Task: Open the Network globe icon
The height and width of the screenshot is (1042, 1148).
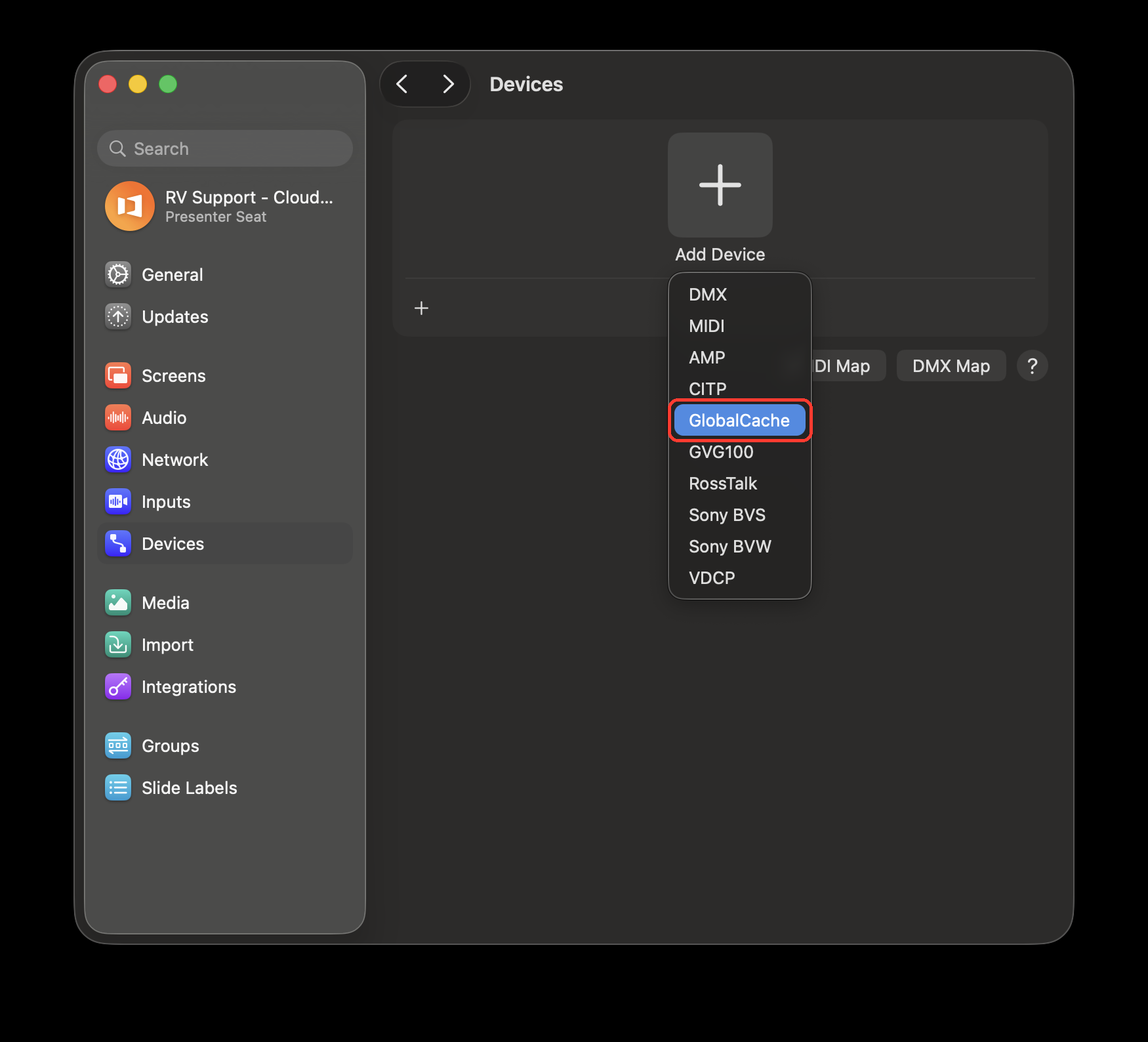Action: 118,459
